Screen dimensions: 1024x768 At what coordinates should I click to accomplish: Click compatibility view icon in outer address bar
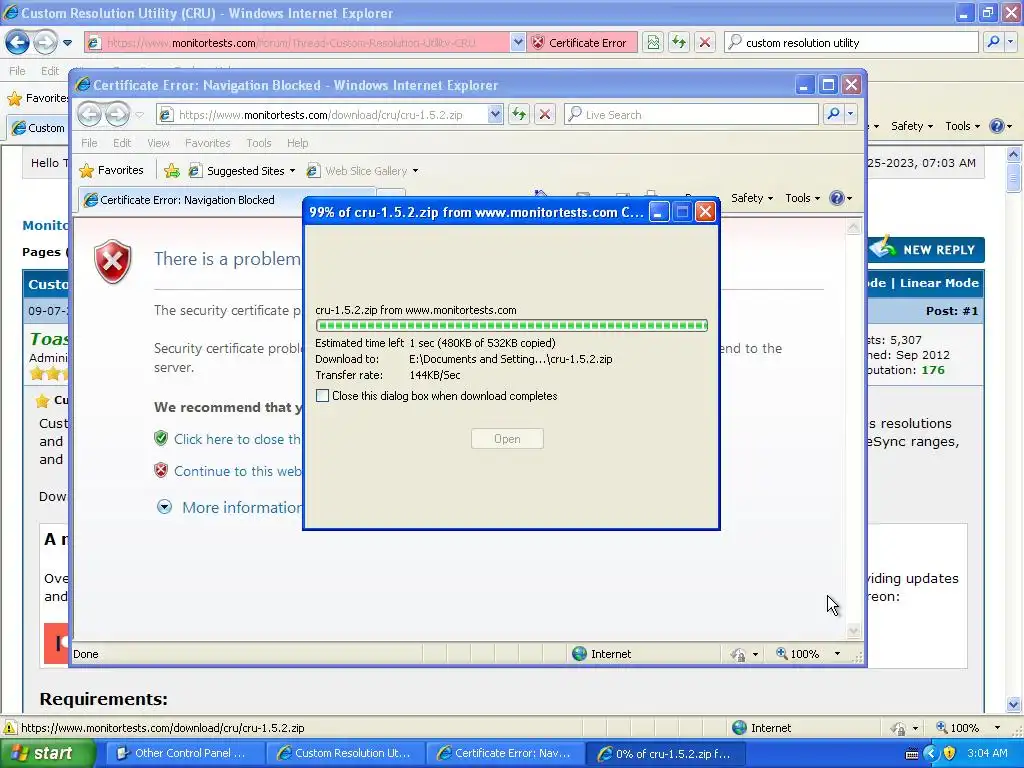(x=653, y=42)
